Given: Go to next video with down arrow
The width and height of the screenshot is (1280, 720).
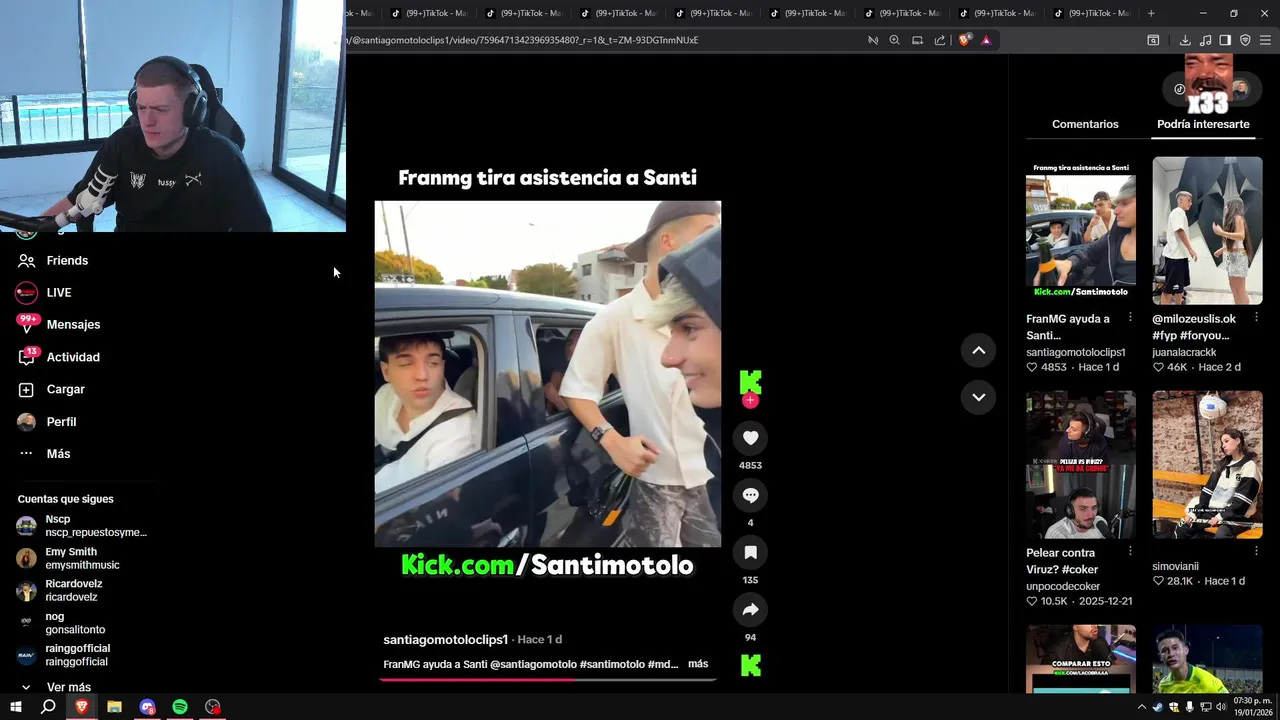Looking at the screenshot, I should coord(978,397).
